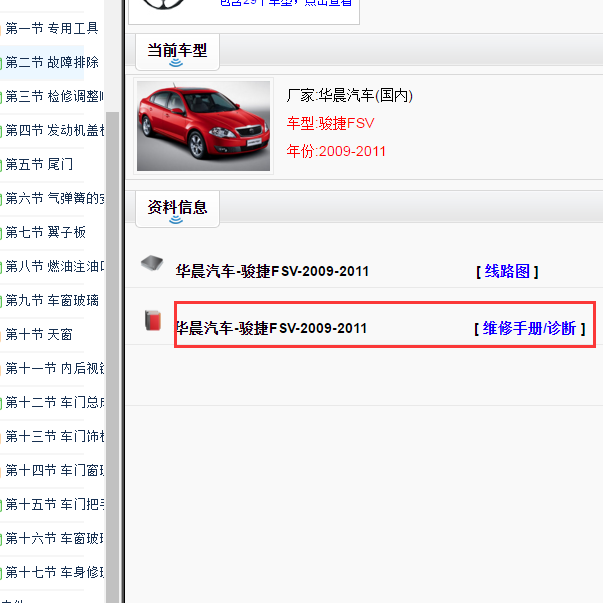The height and width of the screenshot is (603, 603).
Task: Open the 维修手册/诊断 link
Action: click(x=529, y=328)
